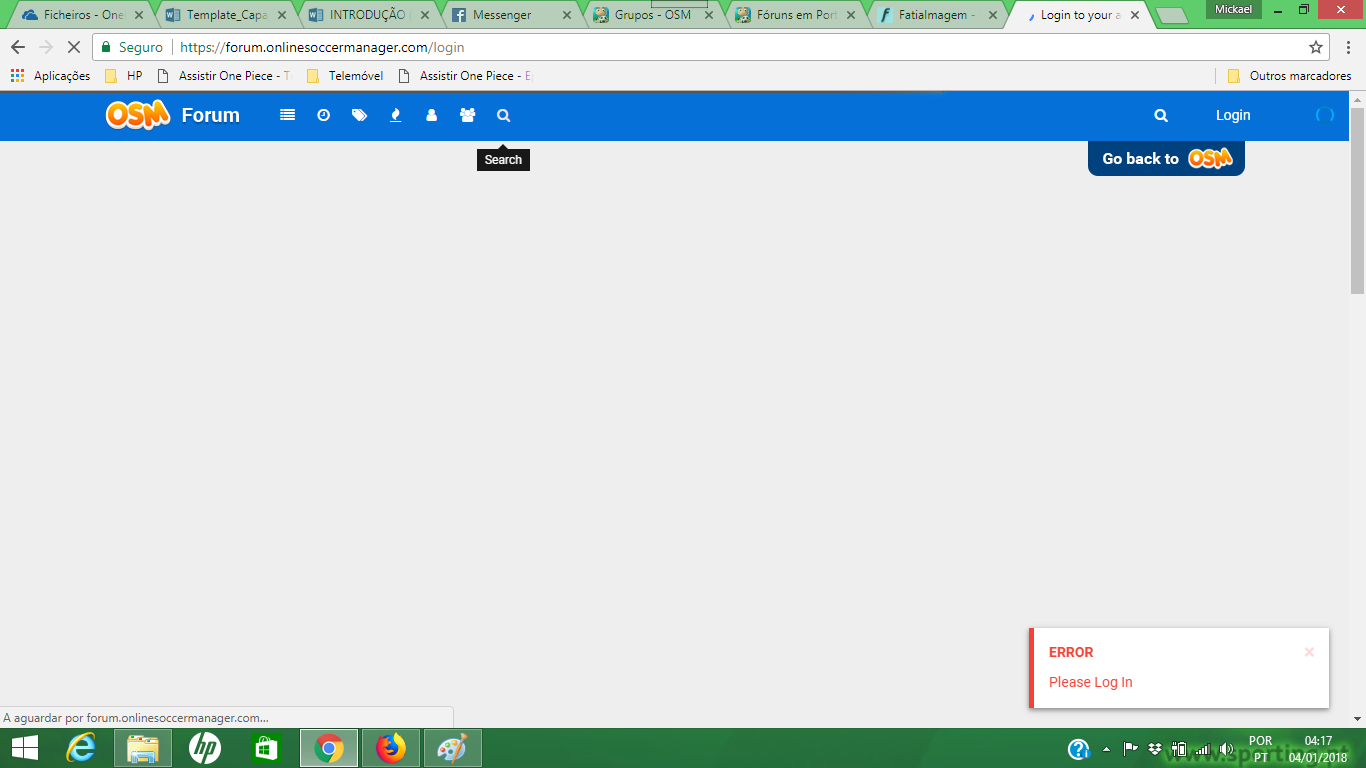Click Go back to OSM button
The image size is (1366, 768).
1166,158
